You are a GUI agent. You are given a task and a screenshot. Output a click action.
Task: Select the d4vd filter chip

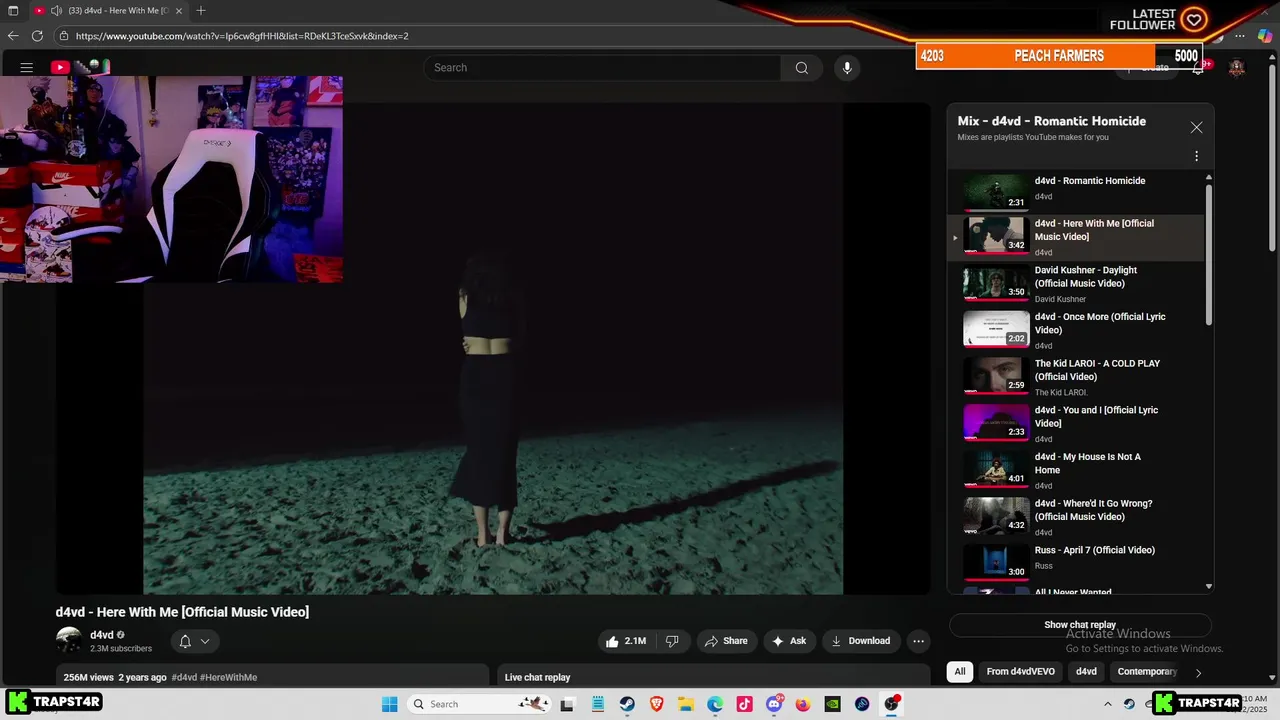click(1086, 672)
